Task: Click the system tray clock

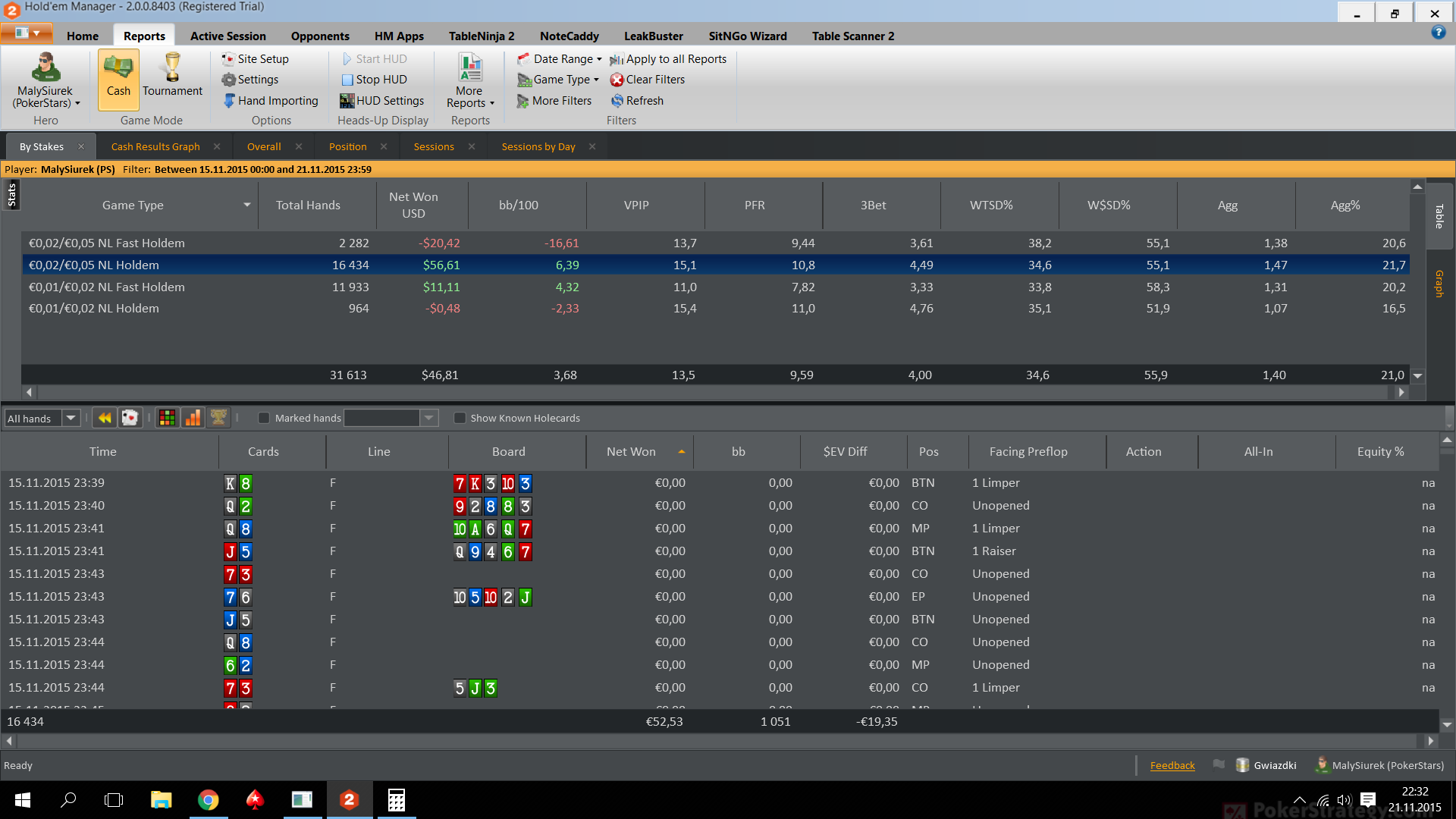Action: pyautogui.click(x=1414, y=800)
